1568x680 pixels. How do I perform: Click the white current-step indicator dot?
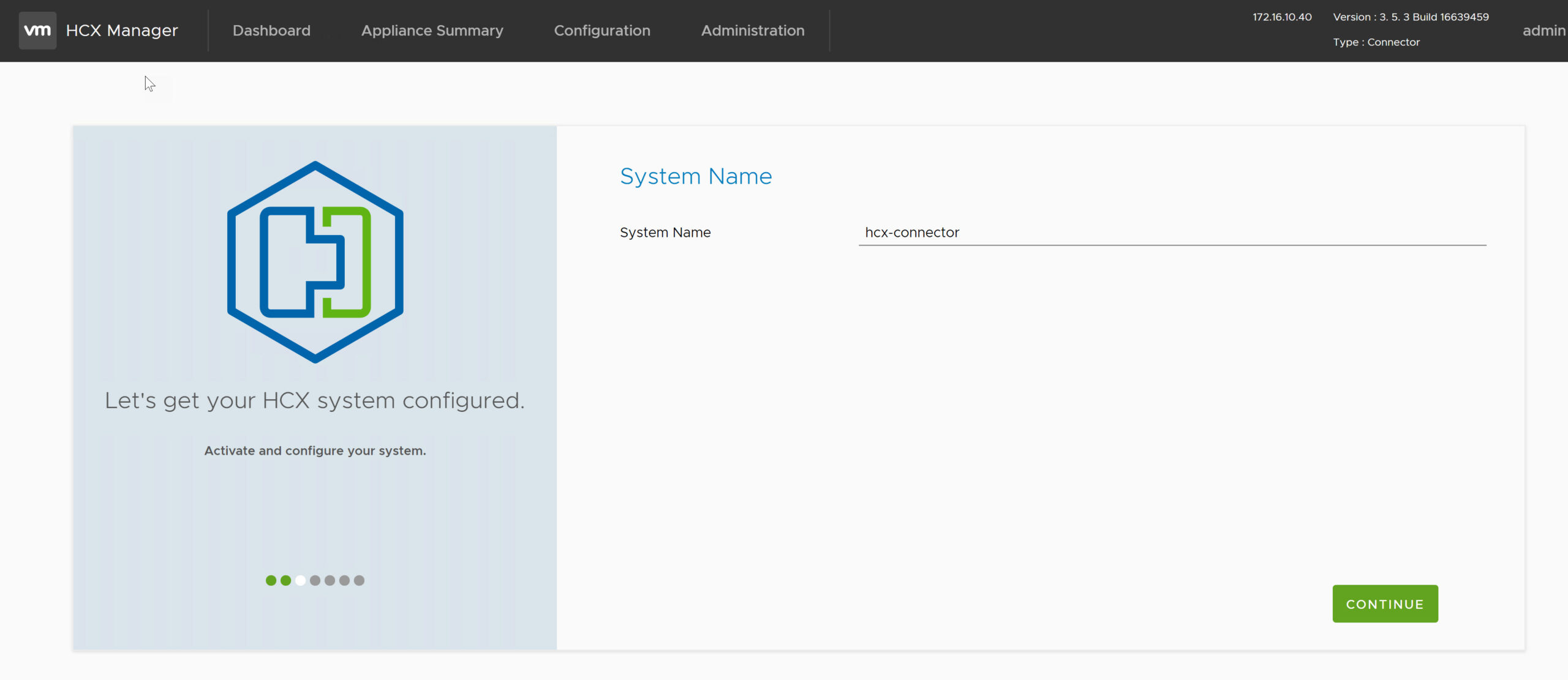coord(300,580)
